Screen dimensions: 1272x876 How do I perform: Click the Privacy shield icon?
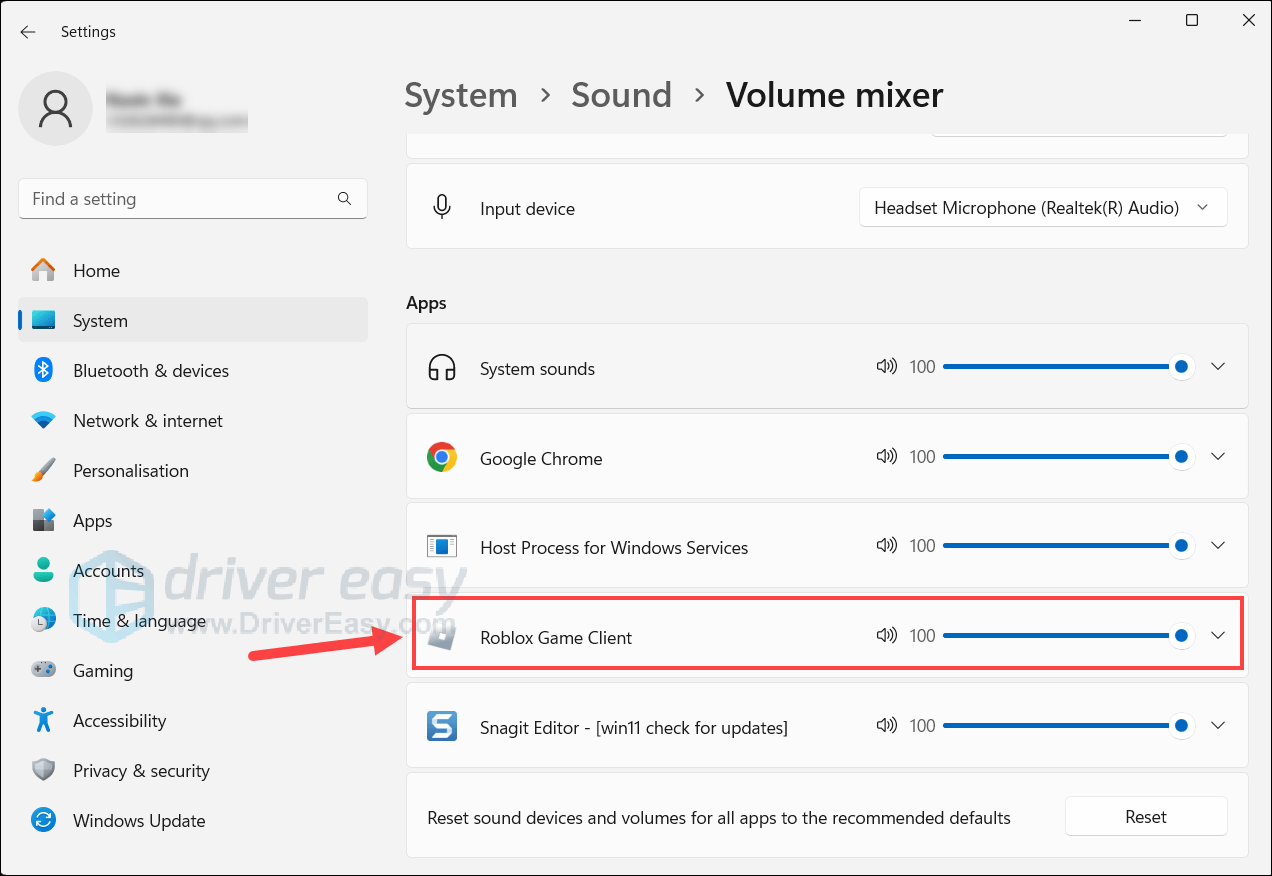click(43, 770)
